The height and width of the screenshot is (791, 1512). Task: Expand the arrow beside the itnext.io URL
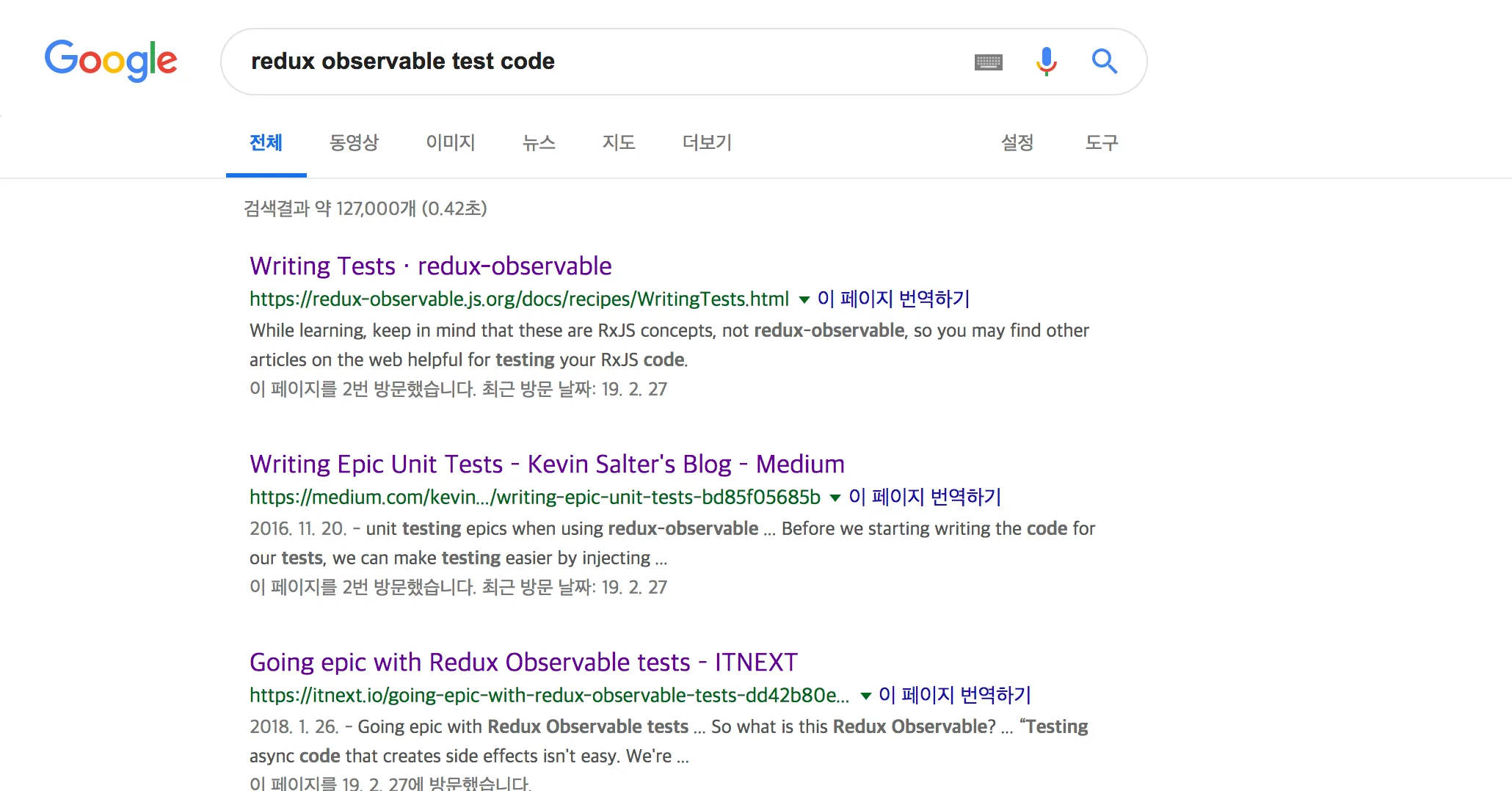[866, 696]
